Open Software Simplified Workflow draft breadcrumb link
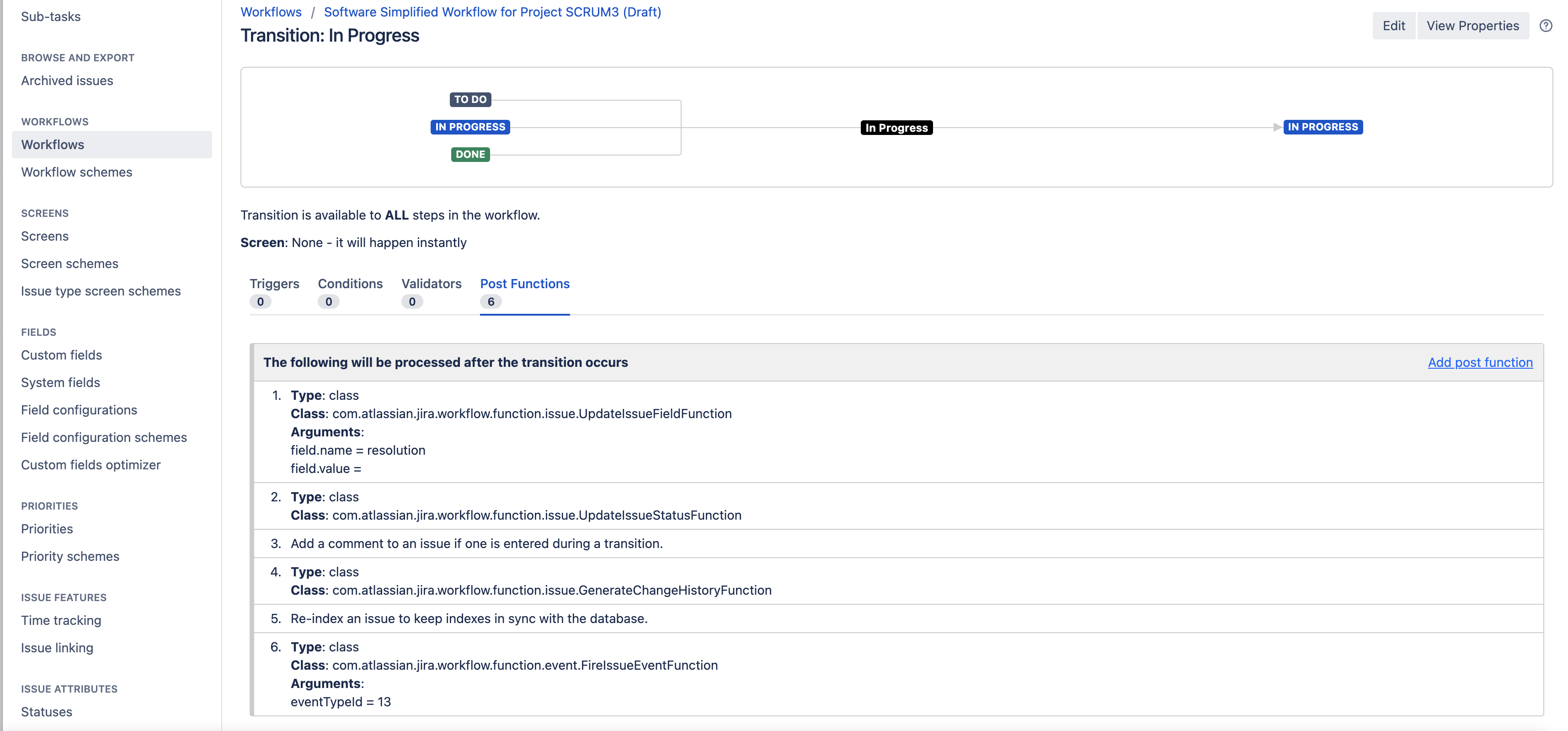This screenshot has width=1568, height=731. click(492, 12)
